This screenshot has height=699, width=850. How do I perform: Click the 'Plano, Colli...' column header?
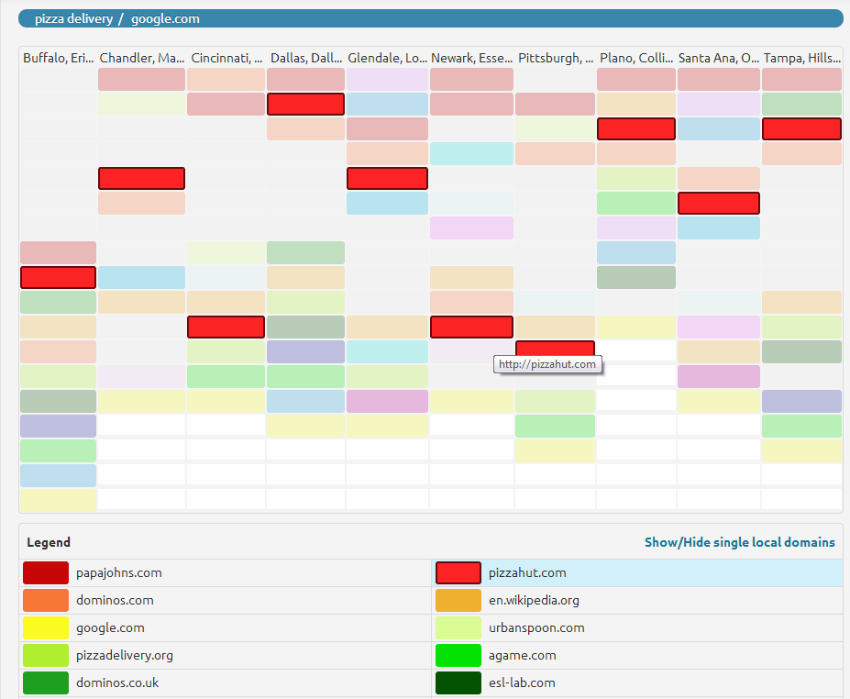pyautogui.click(x=636, y=58)
